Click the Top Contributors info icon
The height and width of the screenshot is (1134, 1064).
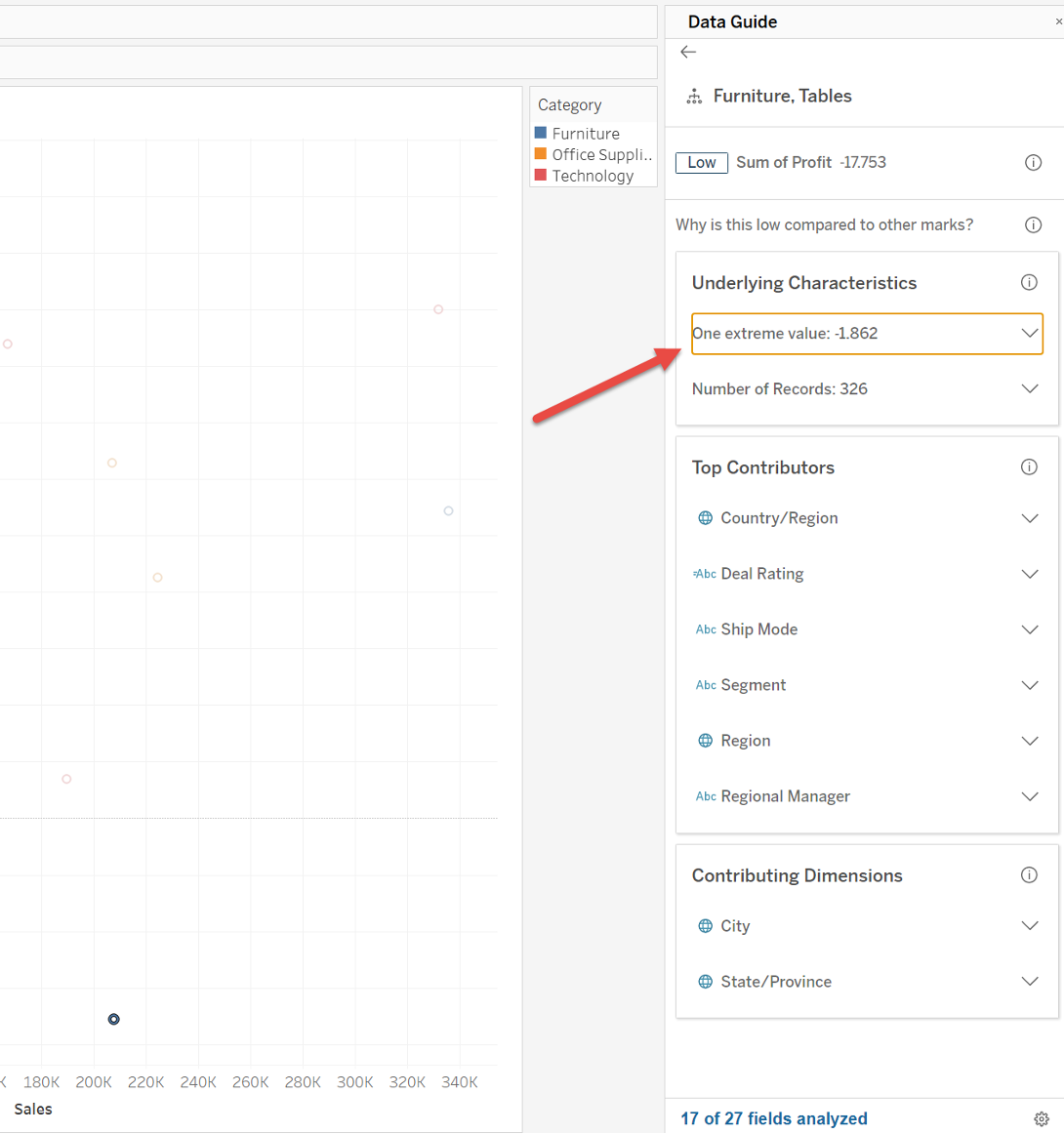click(1029, 467)
